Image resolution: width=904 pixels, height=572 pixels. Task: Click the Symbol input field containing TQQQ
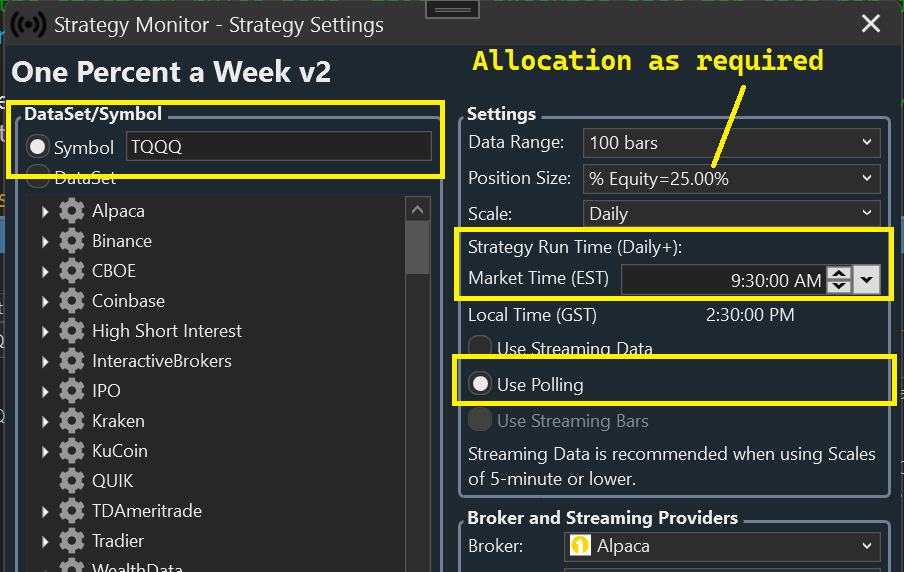tap(279, 147)
